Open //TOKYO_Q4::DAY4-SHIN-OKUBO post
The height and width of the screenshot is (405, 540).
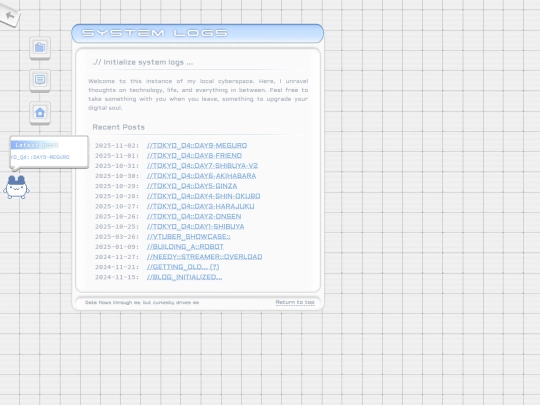204,196
